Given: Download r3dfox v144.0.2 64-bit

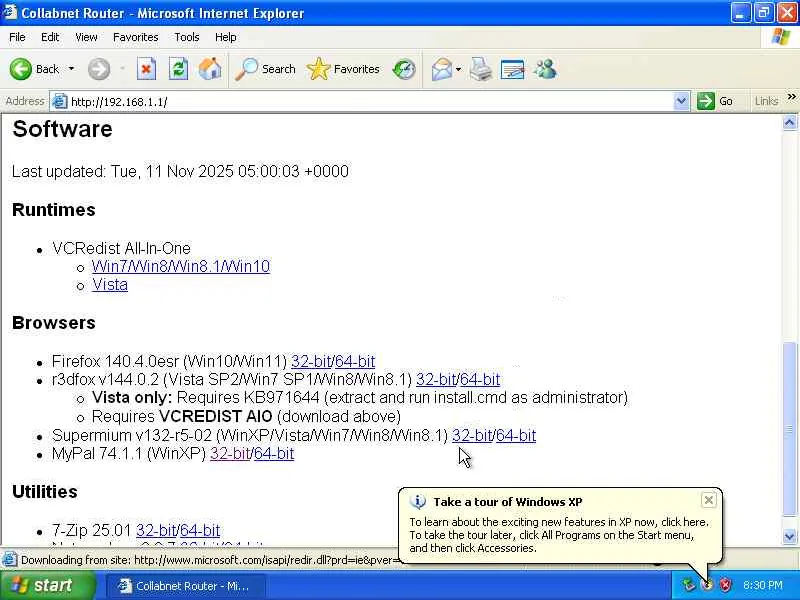Looking at the screenshot, I should pos(480,380).
